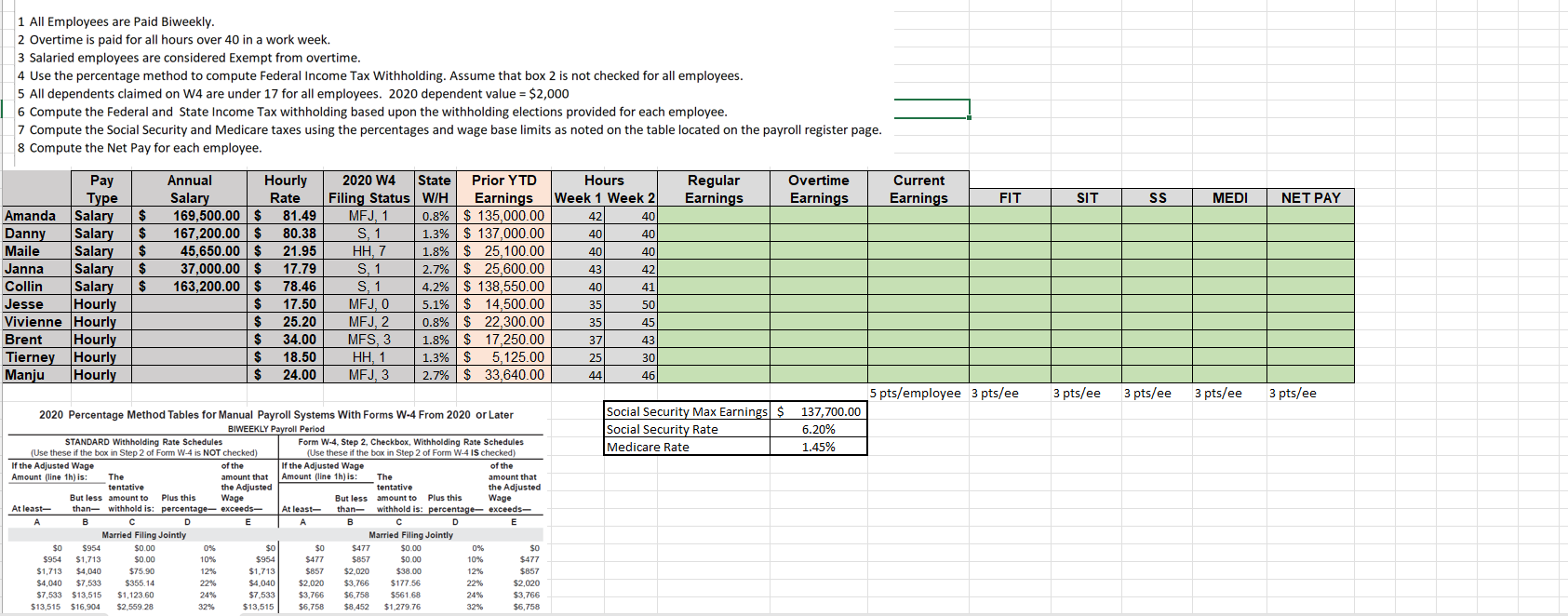The height and width of the screenshot is (616, 1568).
Task: Click the MEDI column header
Action: pos(1229,197)
